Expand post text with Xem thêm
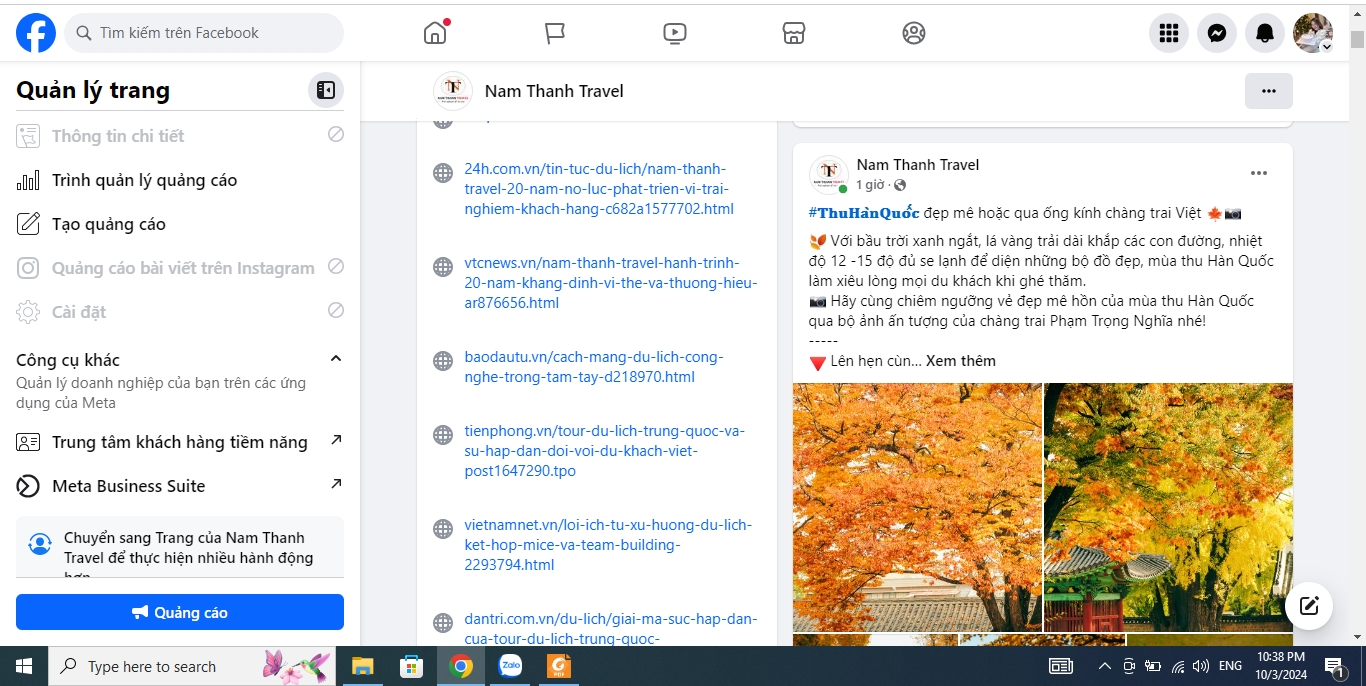 pos(961,361)
